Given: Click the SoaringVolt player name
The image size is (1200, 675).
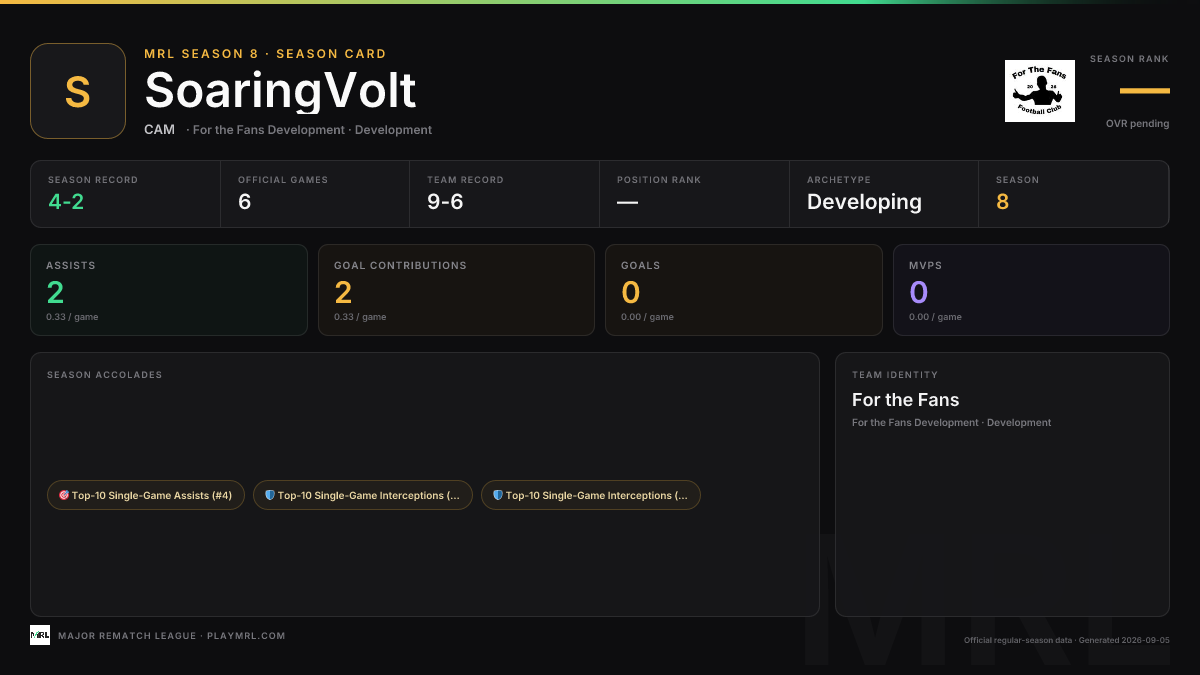Looking at the screenshot, I should point(280,91).
